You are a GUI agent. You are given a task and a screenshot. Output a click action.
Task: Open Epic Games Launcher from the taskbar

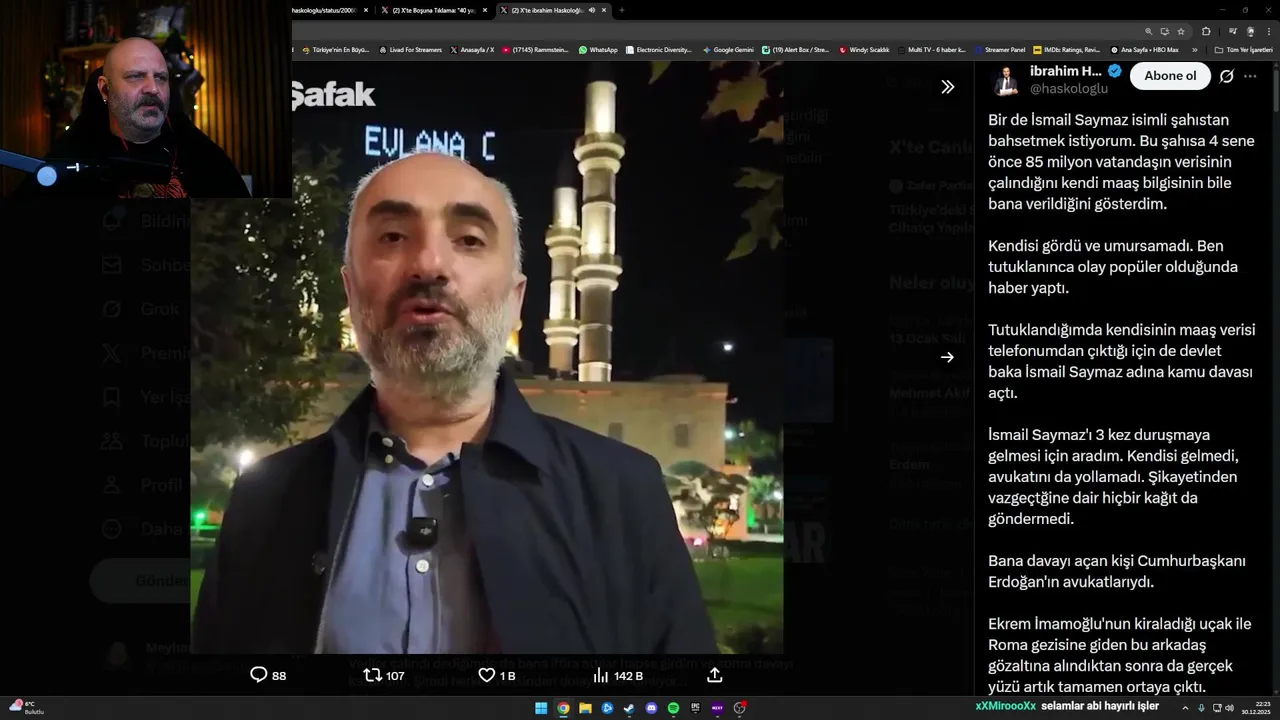click(695, 708)
